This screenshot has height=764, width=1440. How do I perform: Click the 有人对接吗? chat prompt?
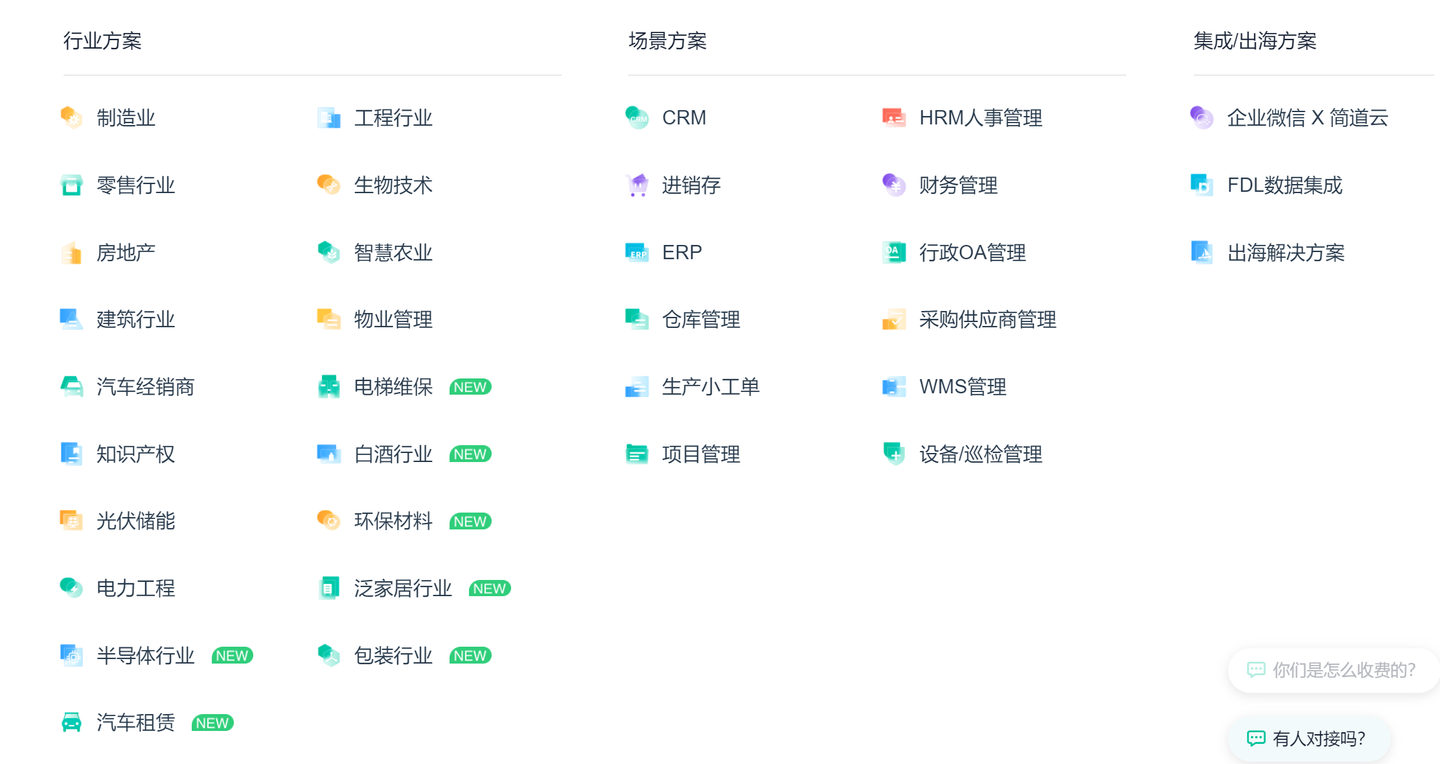[1308, 739]
